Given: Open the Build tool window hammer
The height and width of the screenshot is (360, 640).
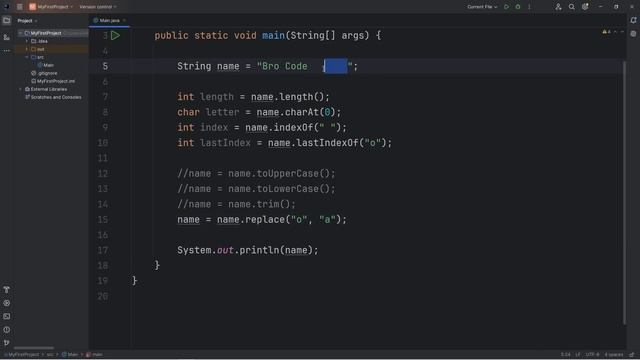Looking at the screenshot, I should click(x=7, y=290).
